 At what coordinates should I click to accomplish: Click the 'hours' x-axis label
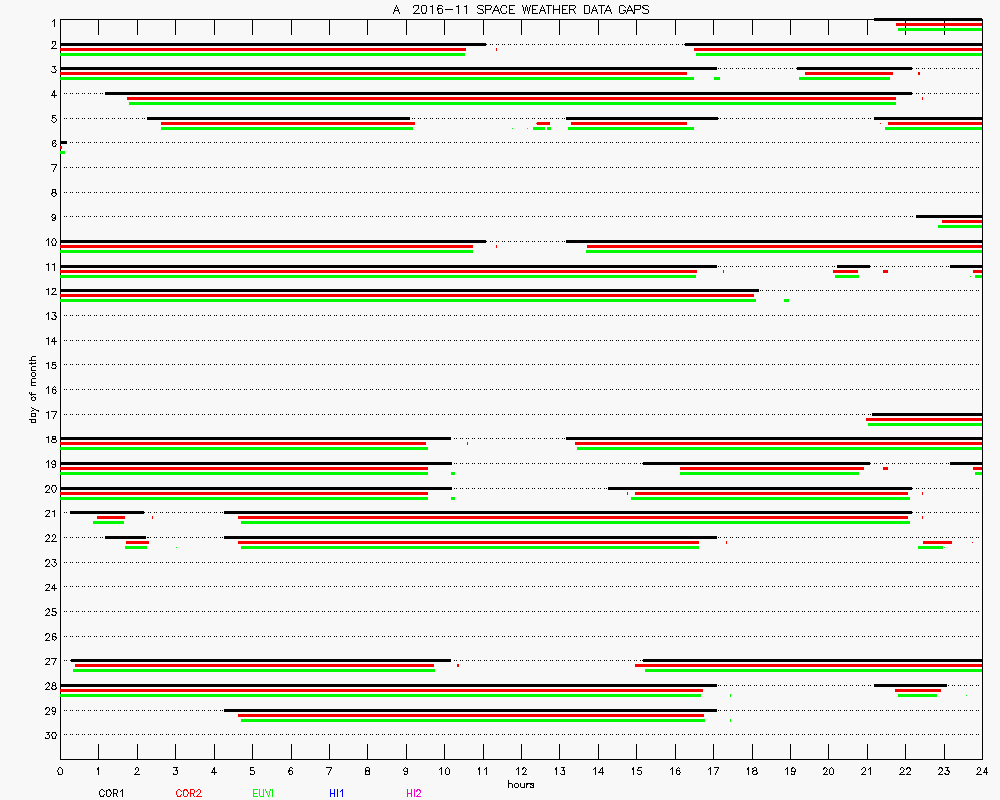520,784
